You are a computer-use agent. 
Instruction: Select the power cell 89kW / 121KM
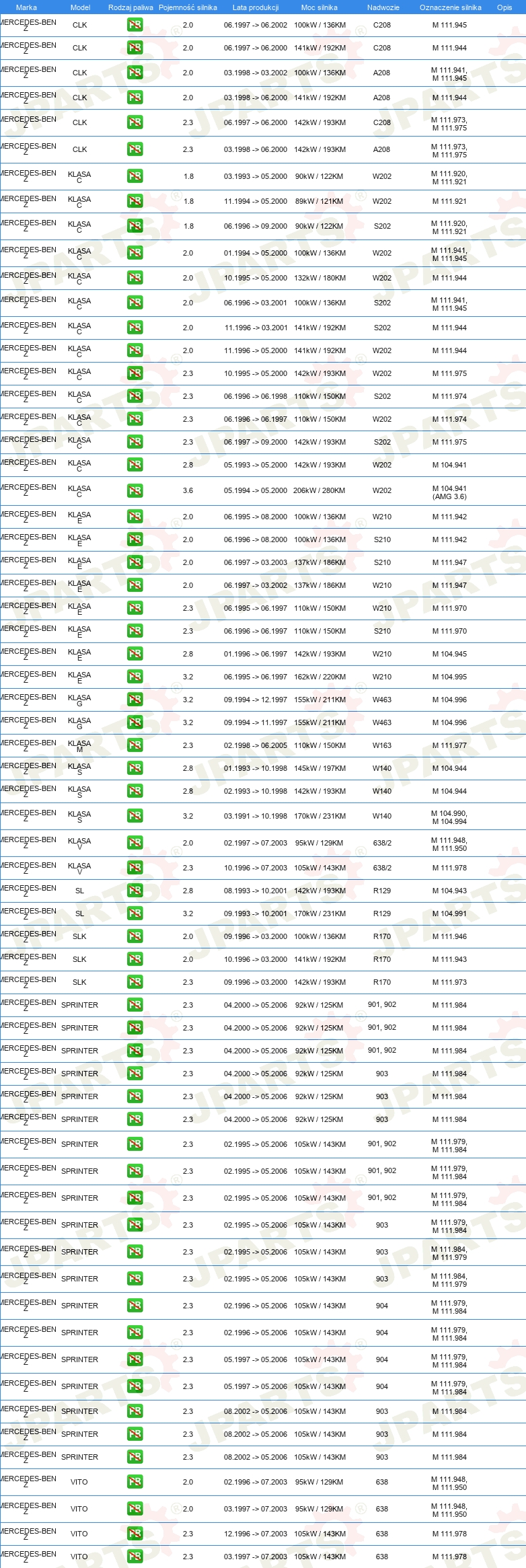click(x=320, y=201)
